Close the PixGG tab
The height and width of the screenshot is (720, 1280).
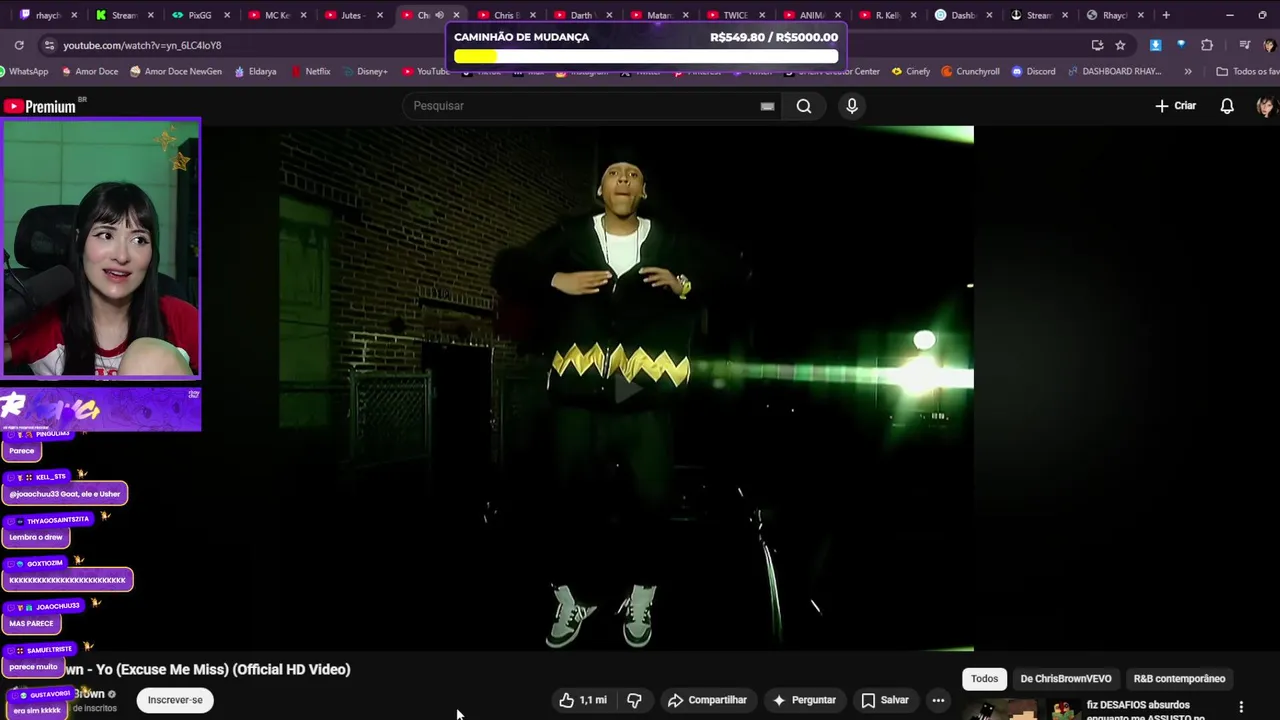pyautogui.click(x=227, y=15)
